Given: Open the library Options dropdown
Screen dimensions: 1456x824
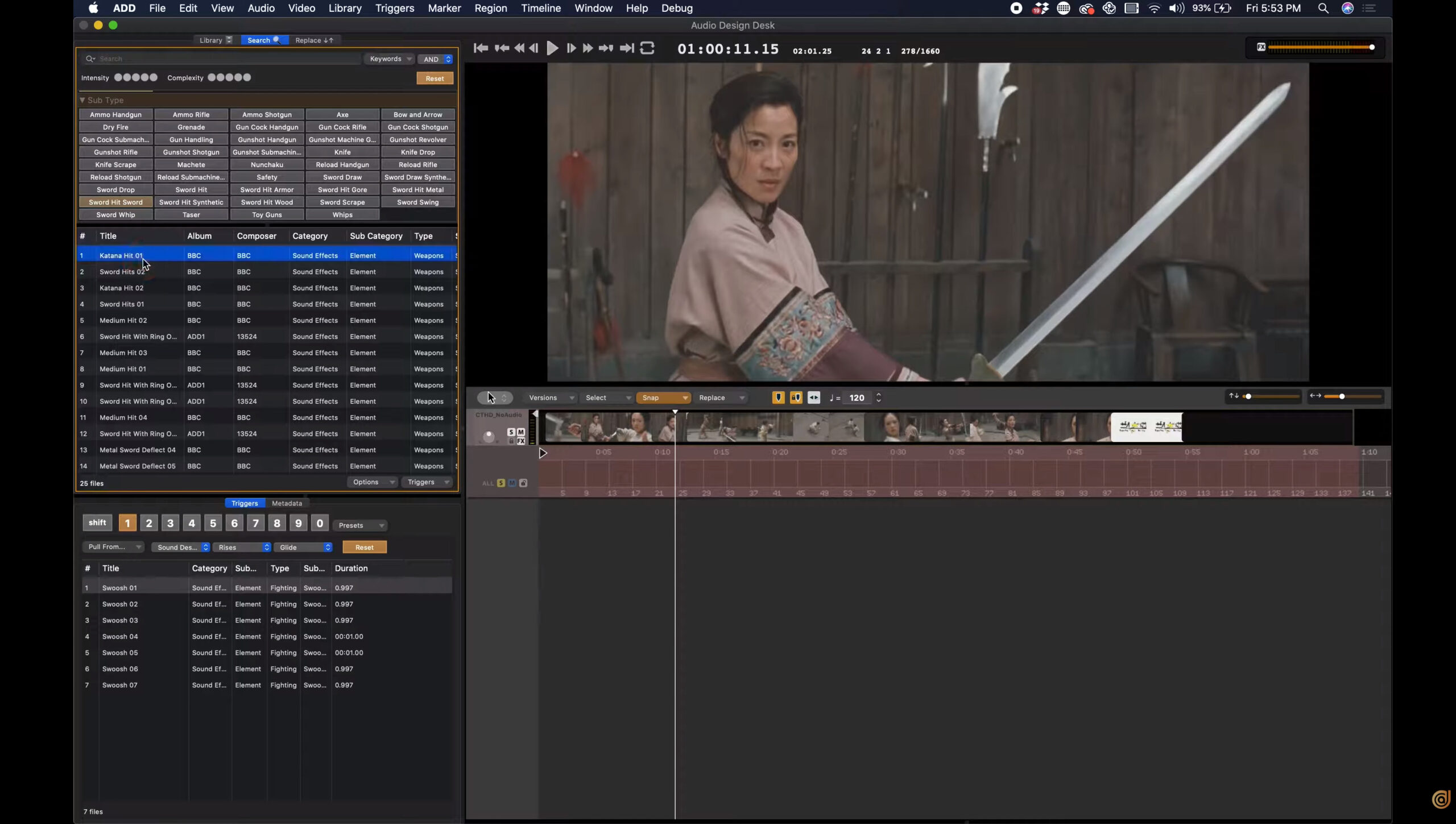Looking at the screenshot, I should click(x=373, y=482).
